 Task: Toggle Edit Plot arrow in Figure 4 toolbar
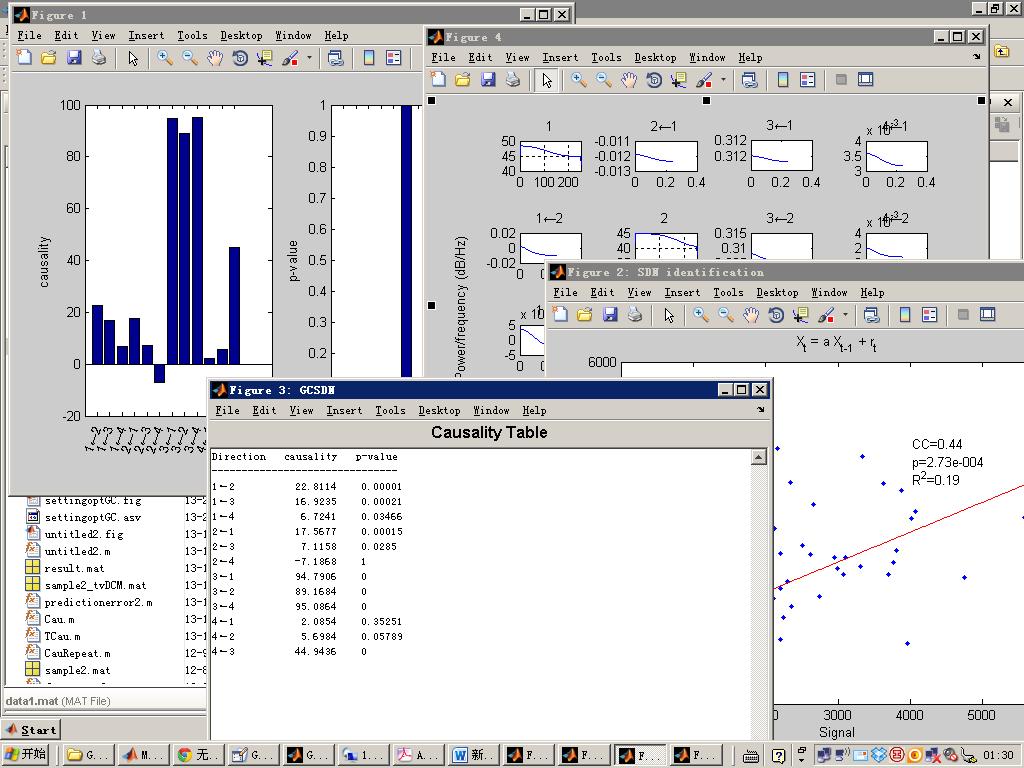(546, 80)
